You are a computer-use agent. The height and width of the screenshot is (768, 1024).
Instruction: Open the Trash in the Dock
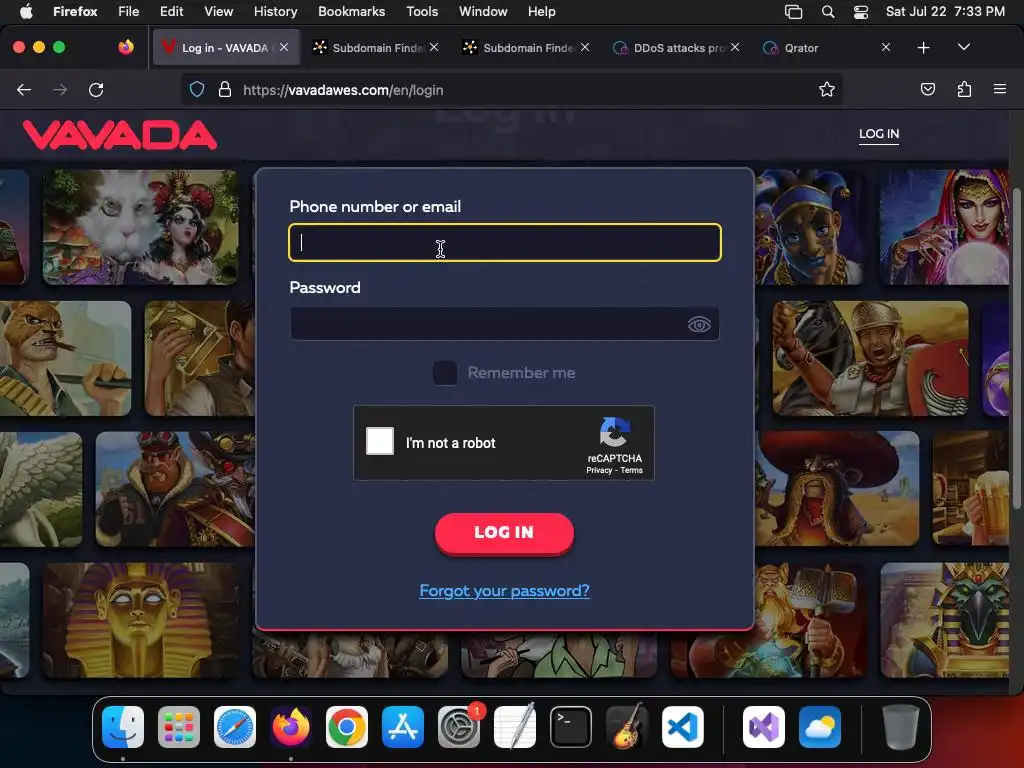pos(901,727)
